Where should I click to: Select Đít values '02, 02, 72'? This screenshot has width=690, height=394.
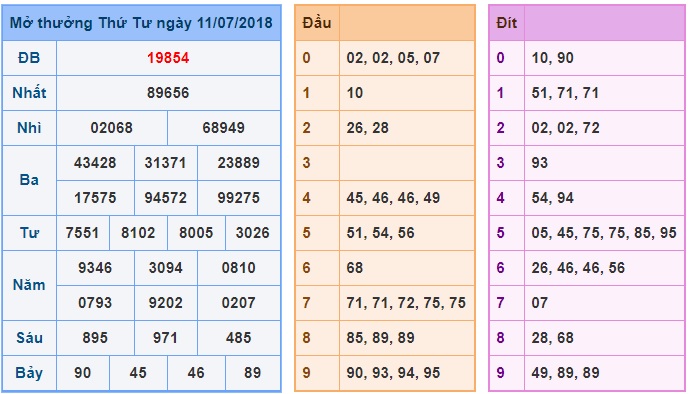pos(565,128)
